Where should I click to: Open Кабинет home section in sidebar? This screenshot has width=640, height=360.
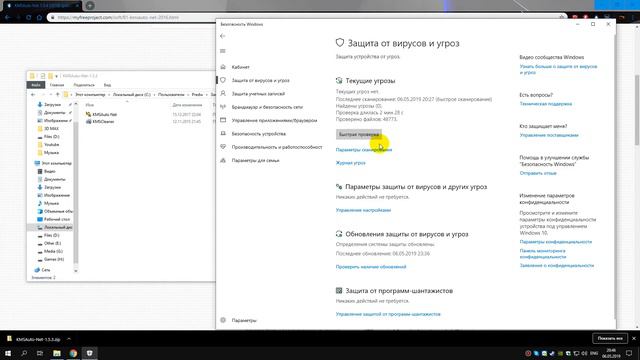click(240, 67)
